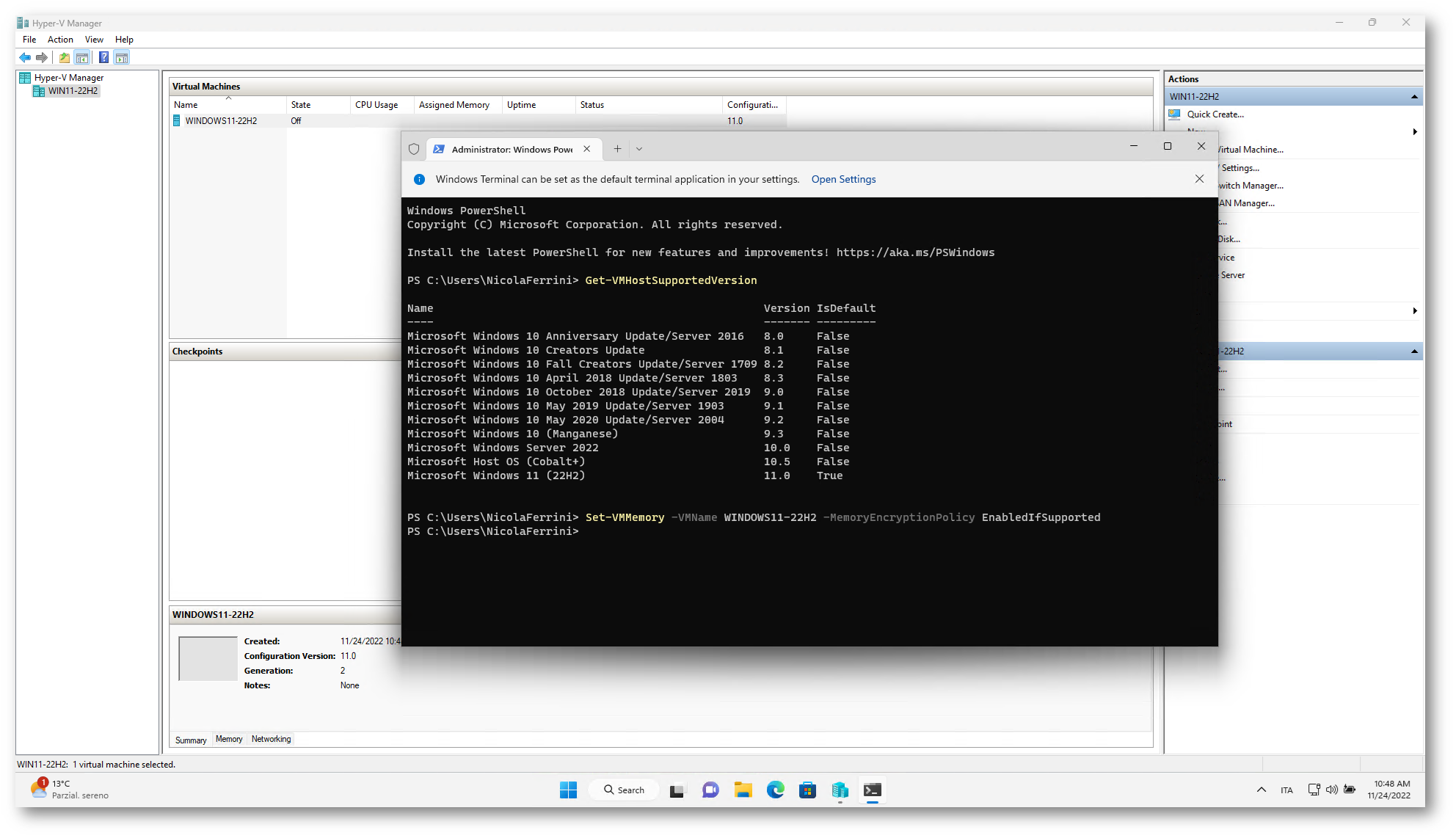Screen dimensions: 1456x838
Task: Open Task View from the taskbar
Action: point(677,790)
